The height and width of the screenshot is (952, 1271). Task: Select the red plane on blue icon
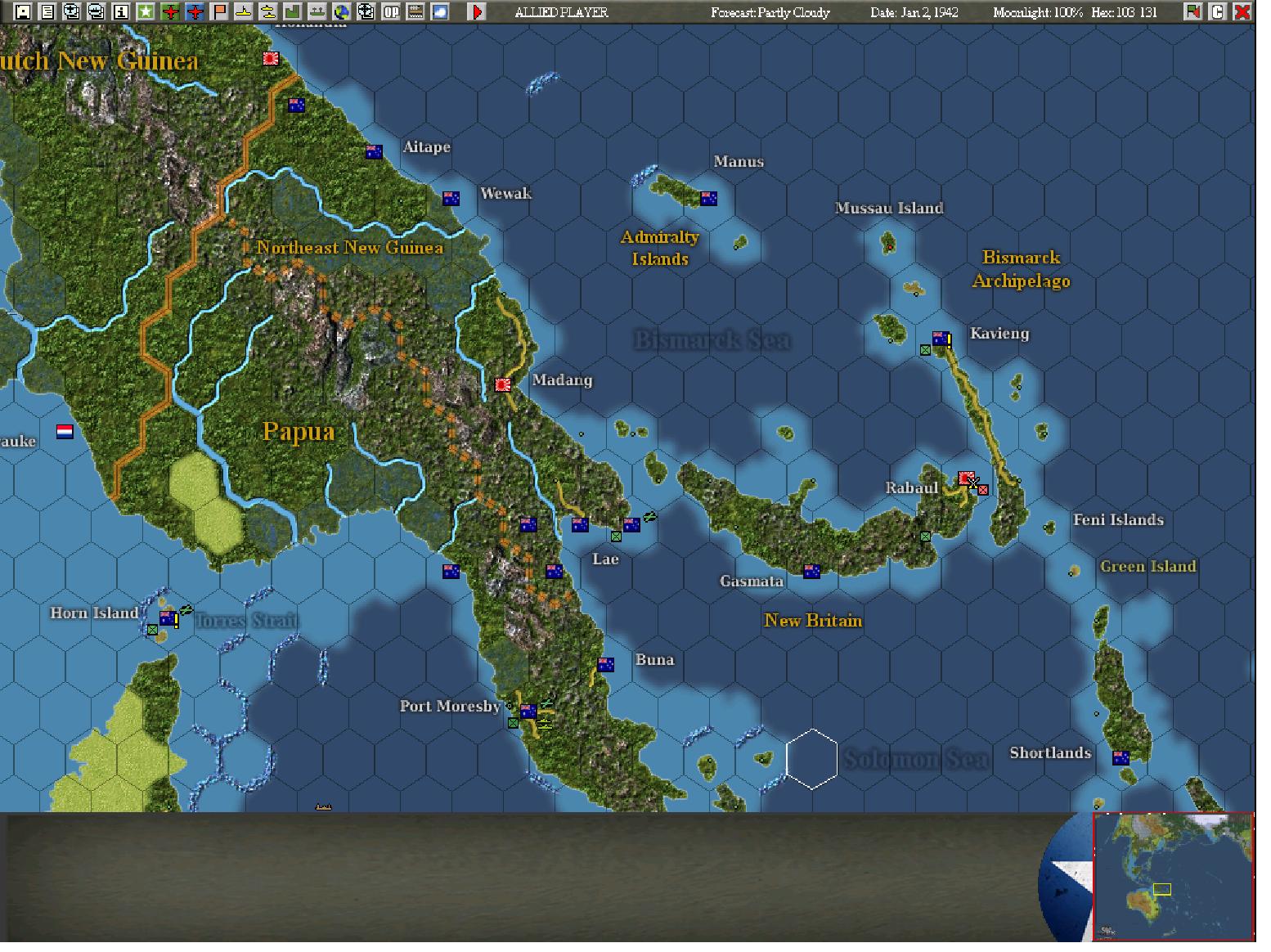click(x=195, y=11)
